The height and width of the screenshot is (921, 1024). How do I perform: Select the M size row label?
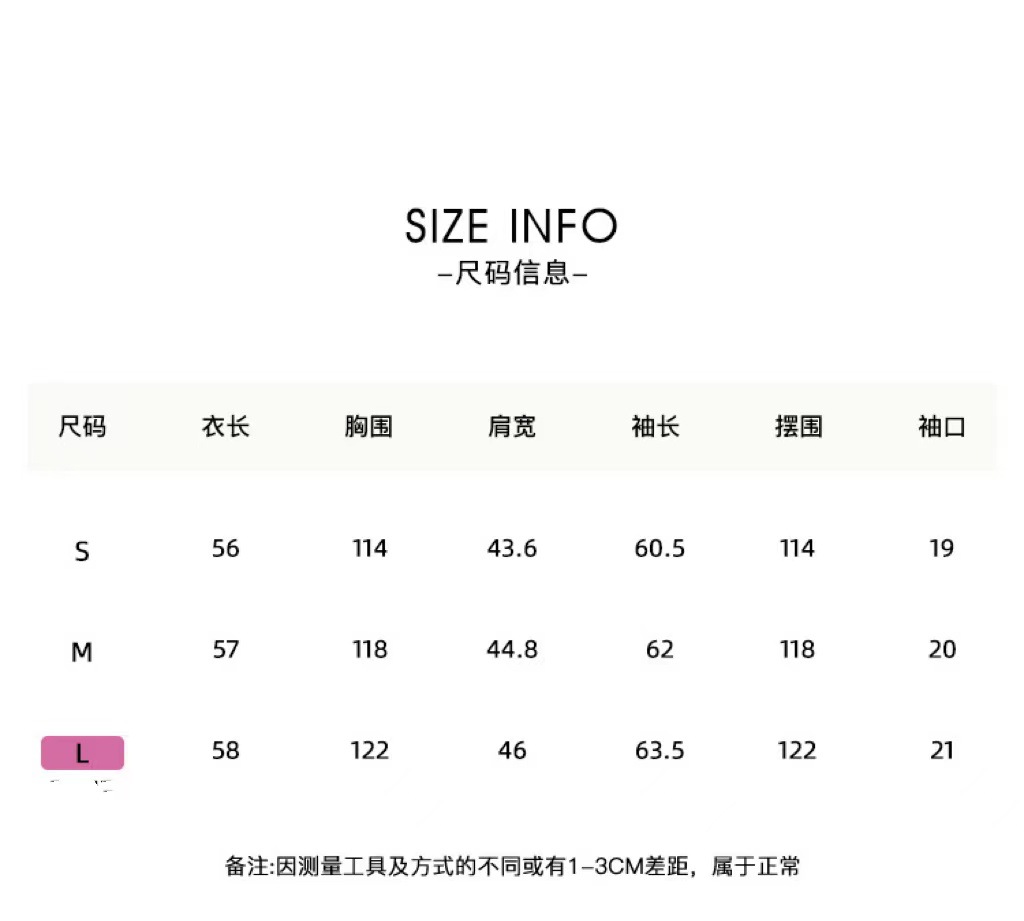82,652
